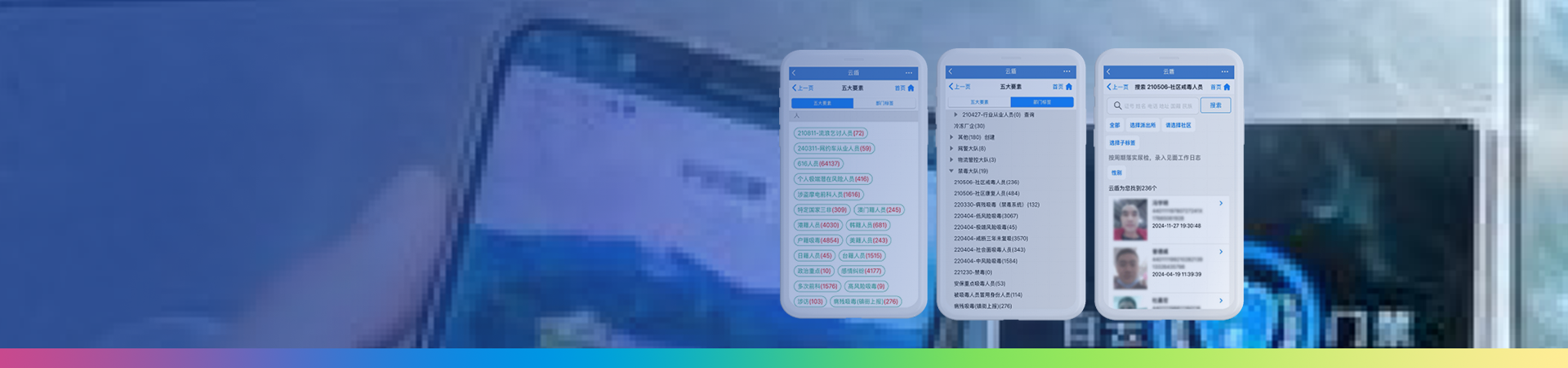Expand the 网警大队(8) group
The height and width of the screenshot is (368, 1568).
click(951, 149)
